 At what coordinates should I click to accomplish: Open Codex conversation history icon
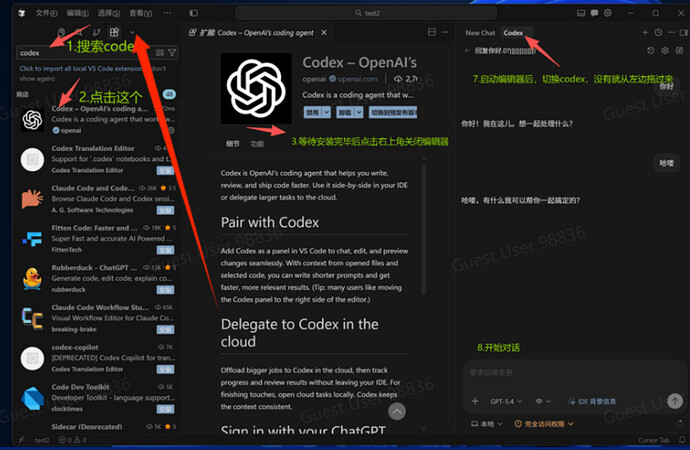pos(650,51)
